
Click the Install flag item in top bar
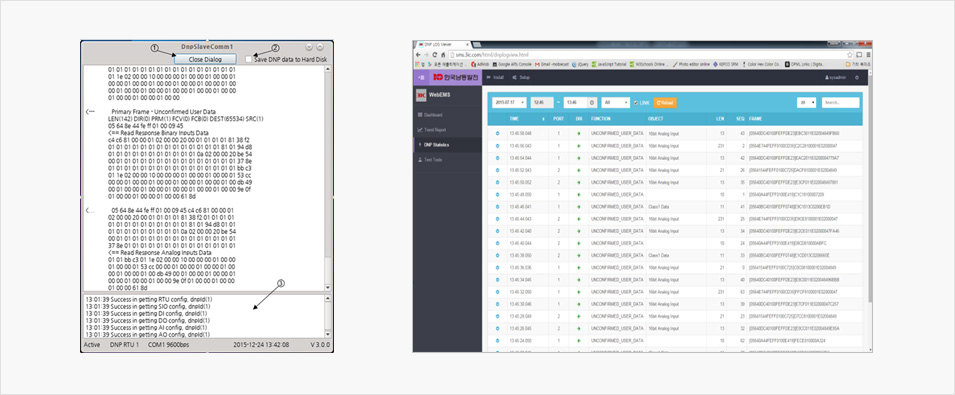point(495,77)
